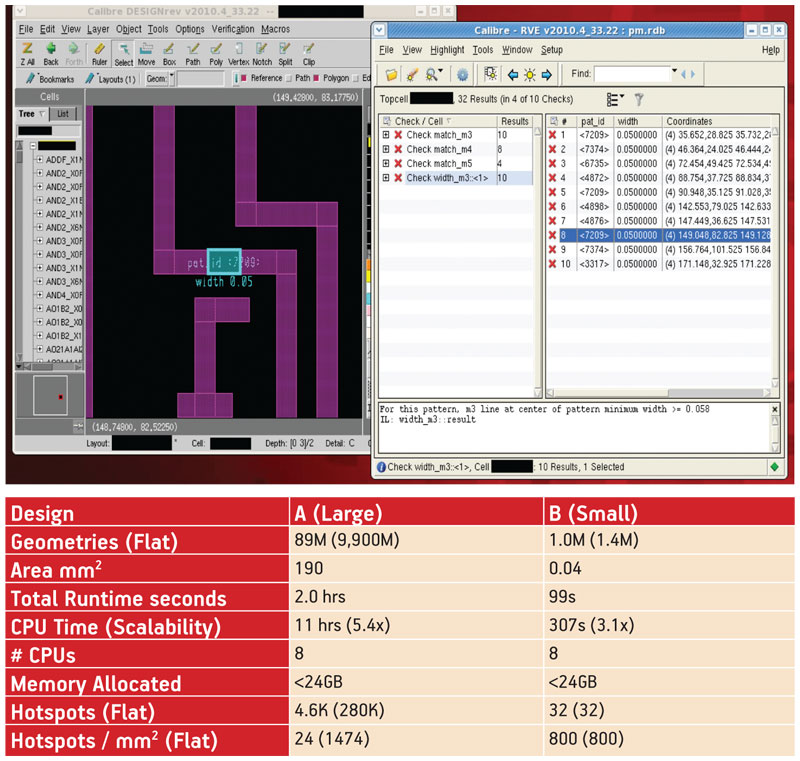Click the filter funnel icon in RVE
Viewport: 800px width, 761px height.
[639, 99]
